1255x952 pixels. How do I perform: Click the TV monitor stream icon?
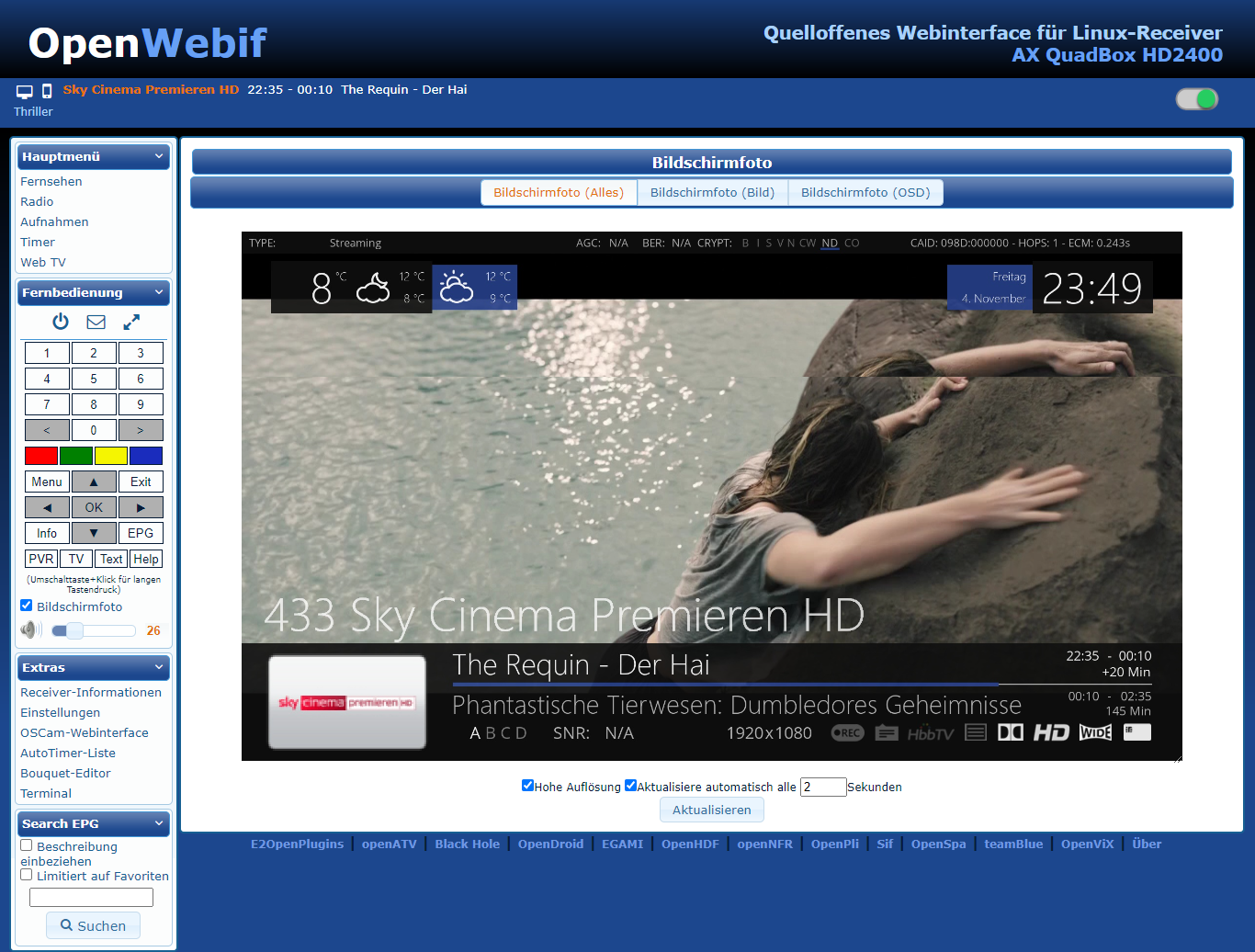coord(25,91)
